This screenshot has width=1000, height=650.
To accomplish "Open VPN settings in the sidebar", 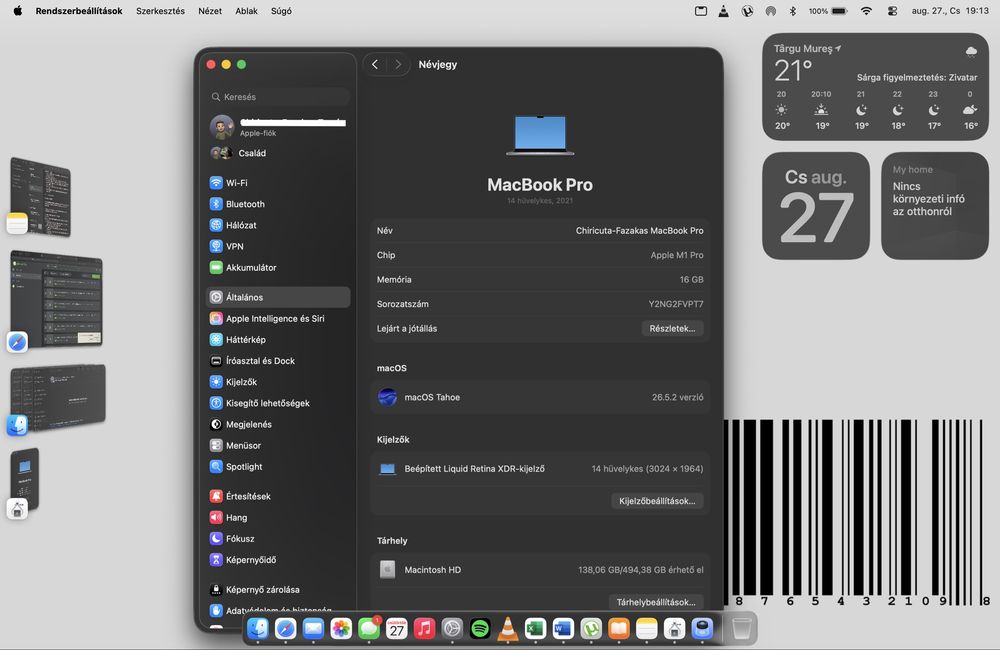I will [278, 246].
